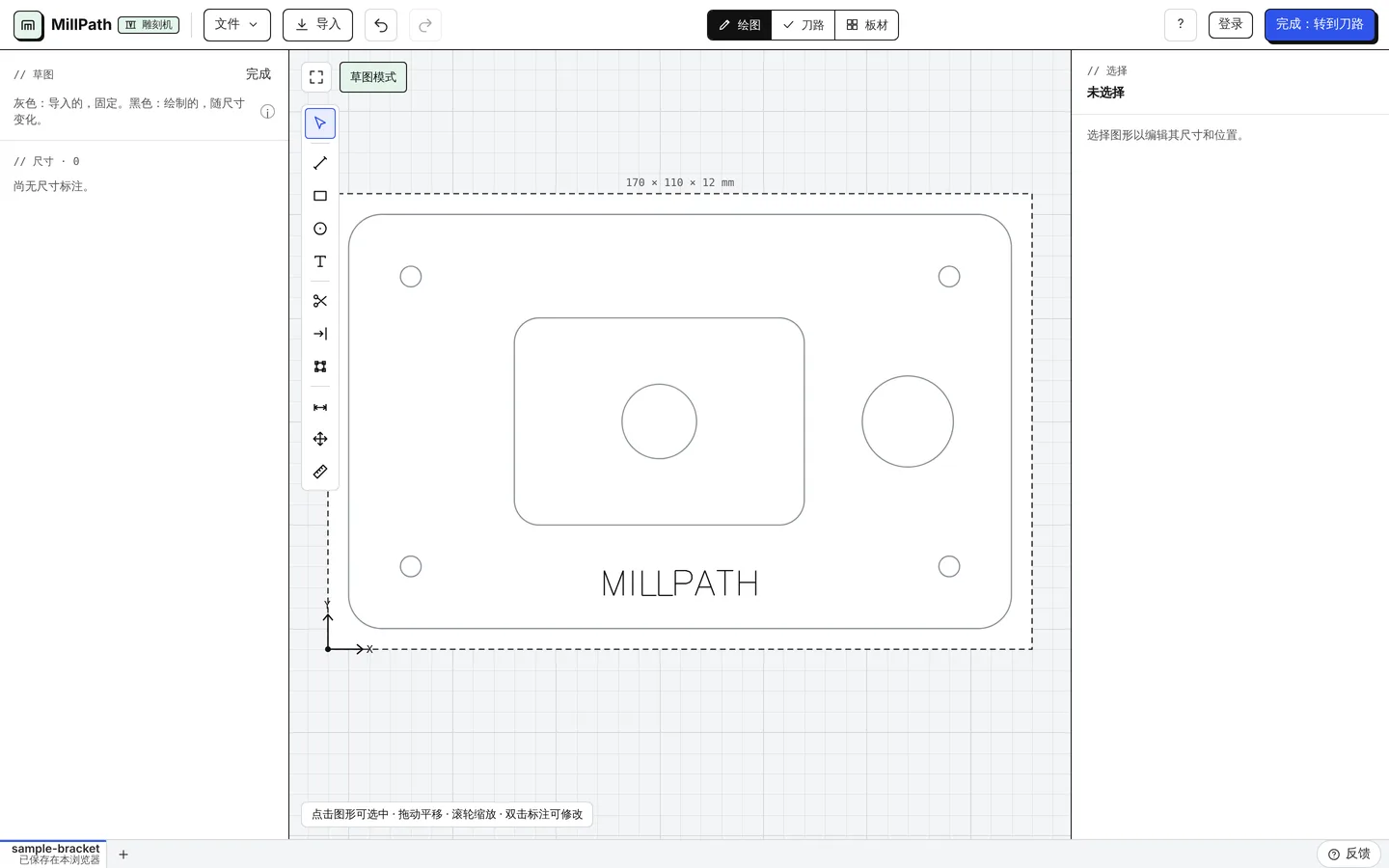The image size is (1389, 868).
Task: Select the 170 × 110 × 12 mm label
Action: pyautogui.click(x=680, y=182)
